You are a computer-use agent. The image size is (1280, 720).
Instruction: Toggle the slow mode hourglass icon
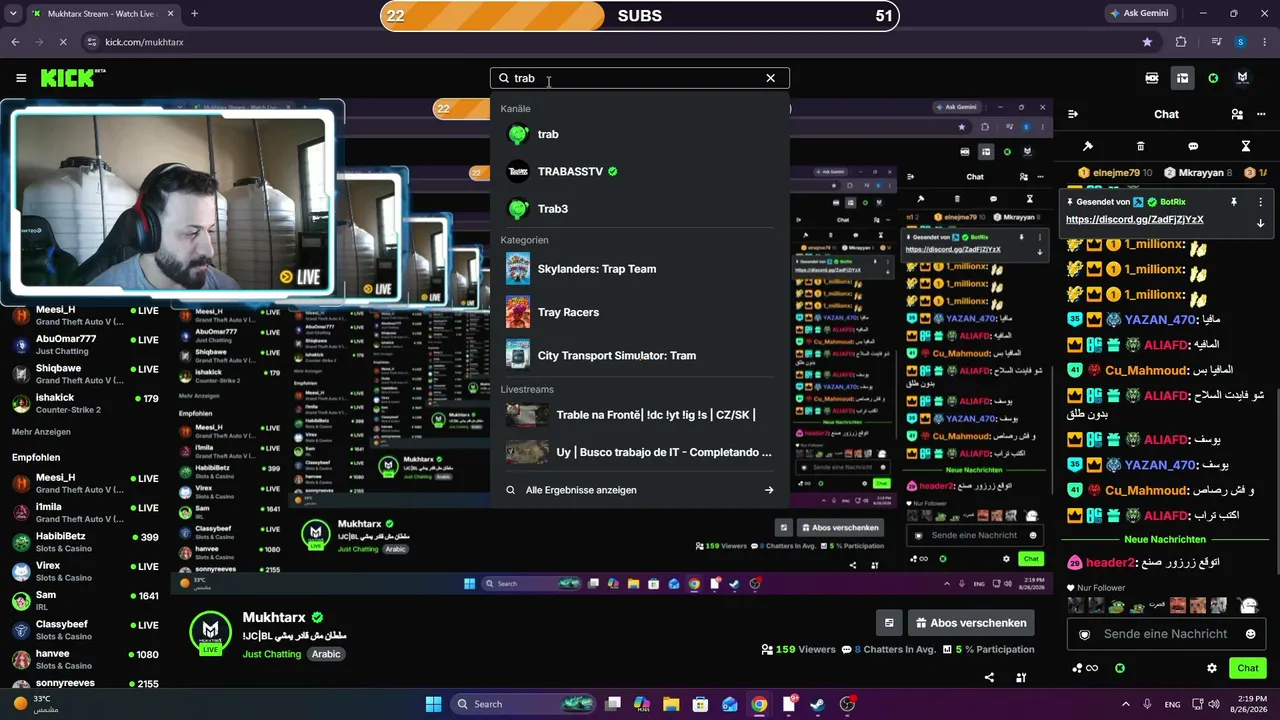[1246, 146]
